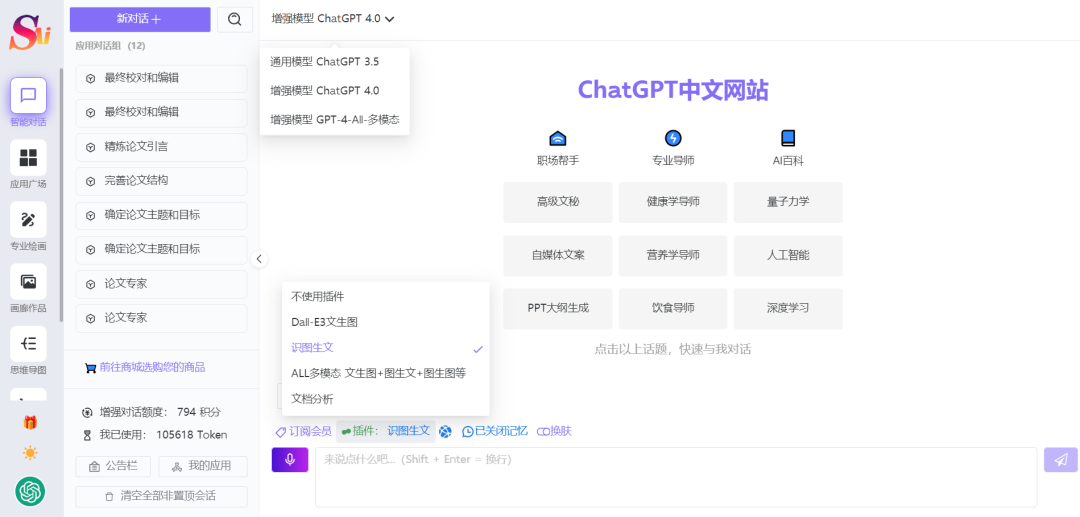This screenshot has height=517, width=1080.
Task: Toggle the 换肤 skin switch
Action: point(554,432)
